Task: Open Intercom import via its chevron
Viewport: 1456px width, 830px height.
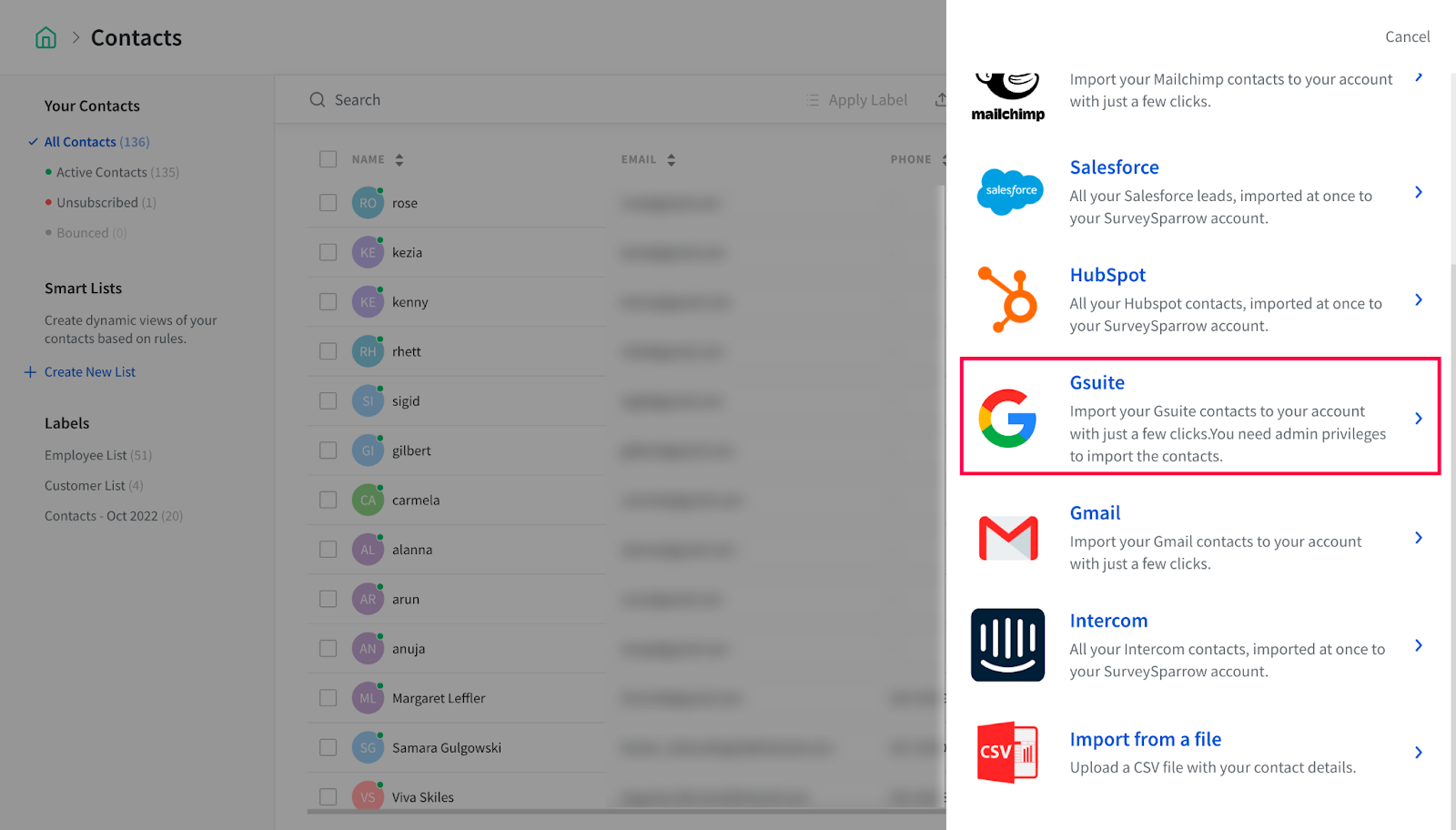Action: 1419,645
